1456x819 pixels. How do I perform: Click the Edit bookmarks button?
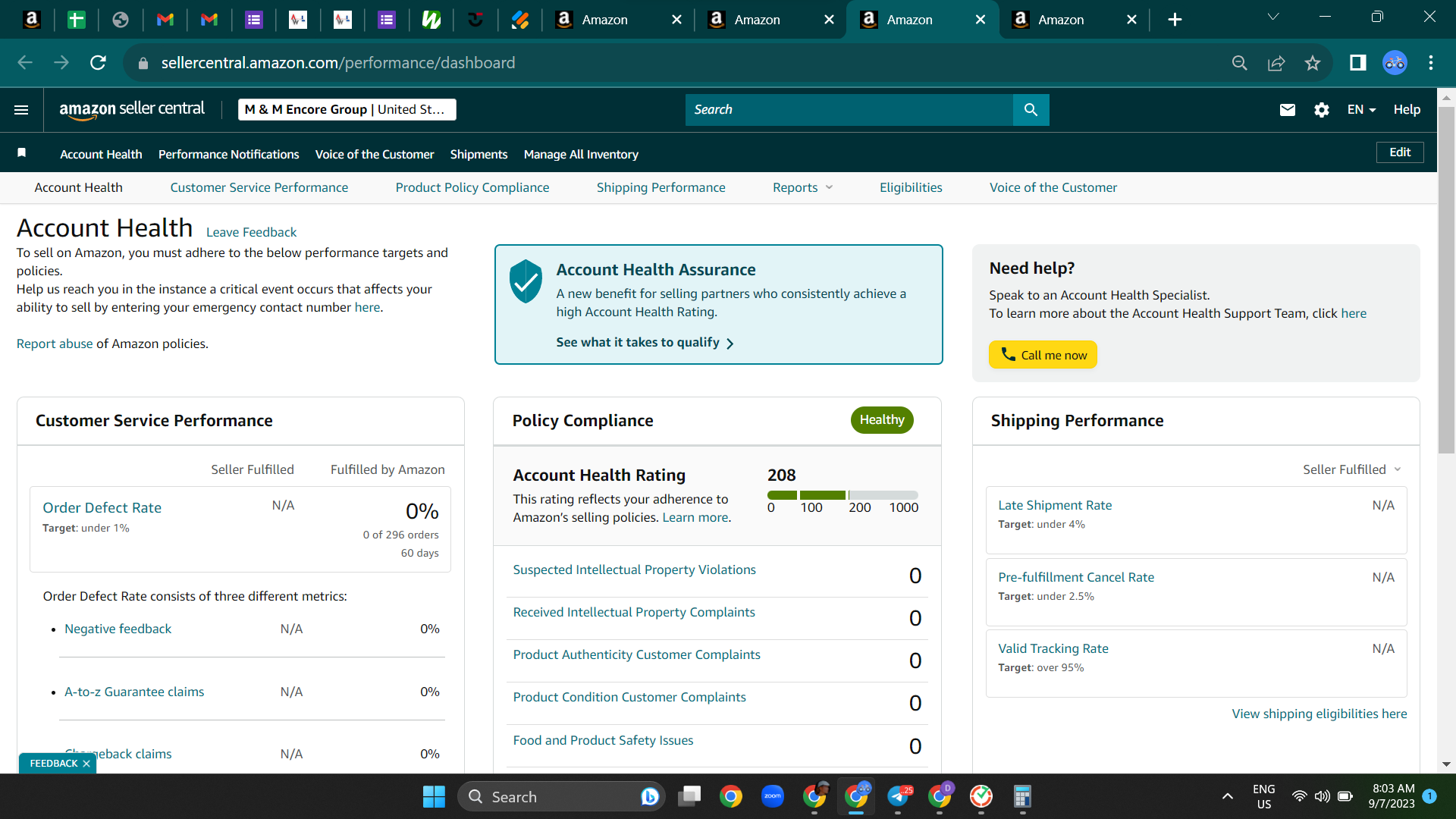pos(1400,152)
